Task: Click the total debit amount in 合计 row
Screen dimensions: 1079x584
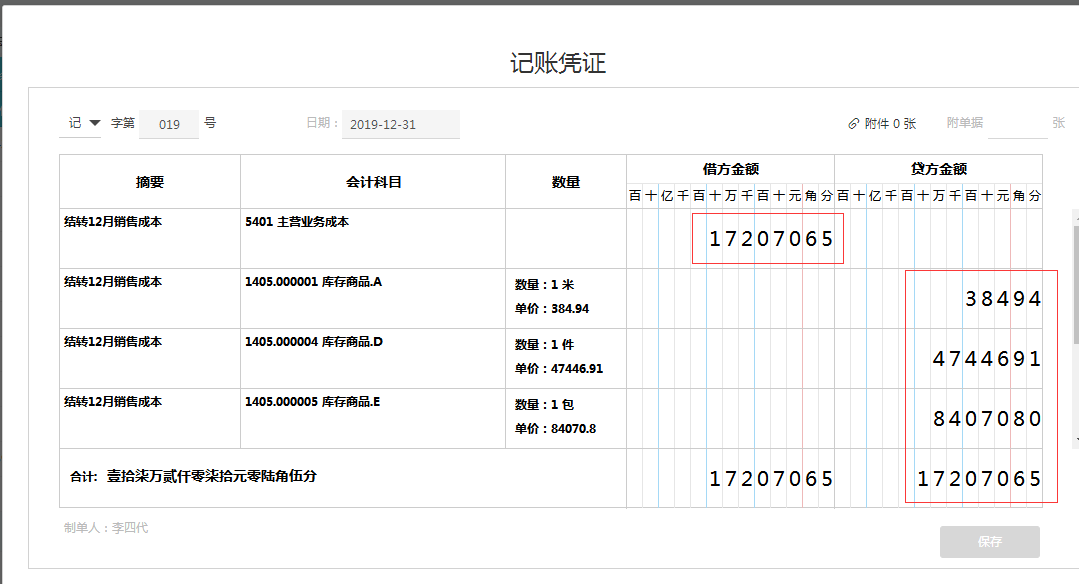Action: [771, 478]
